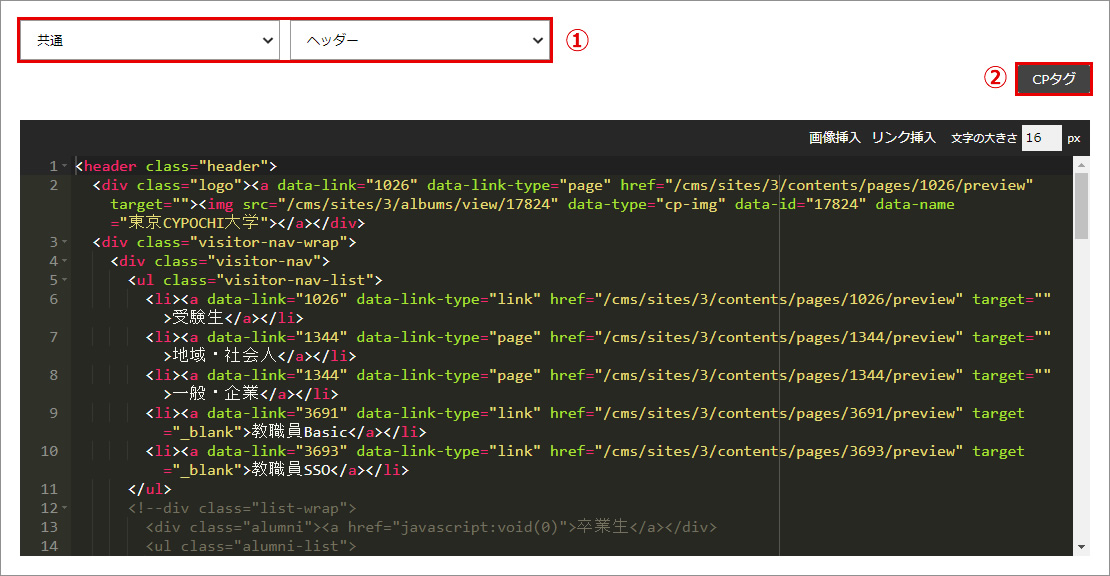The height and width of the screenshot is (576, 1110).
Task: Click the text 地域・社会人 in line 7
Action: (224, 356)
